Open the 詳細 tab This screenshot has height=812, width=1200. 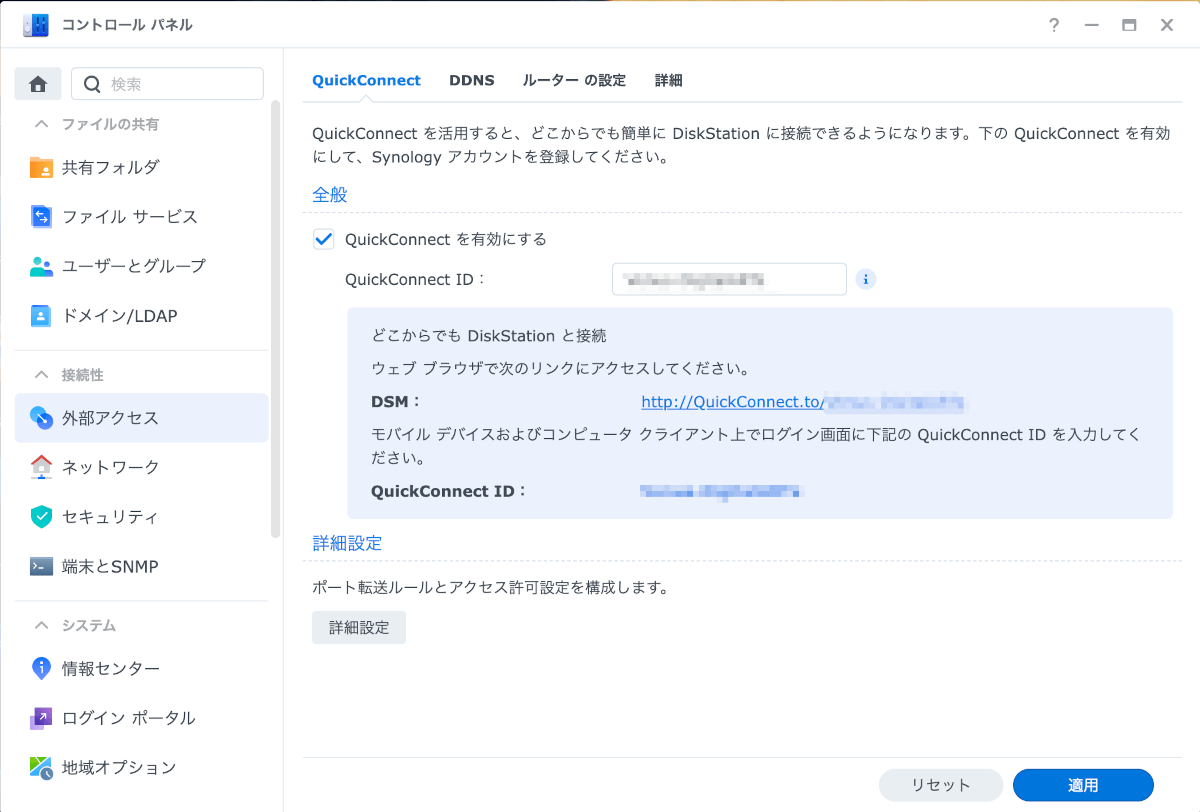[668, 81]
